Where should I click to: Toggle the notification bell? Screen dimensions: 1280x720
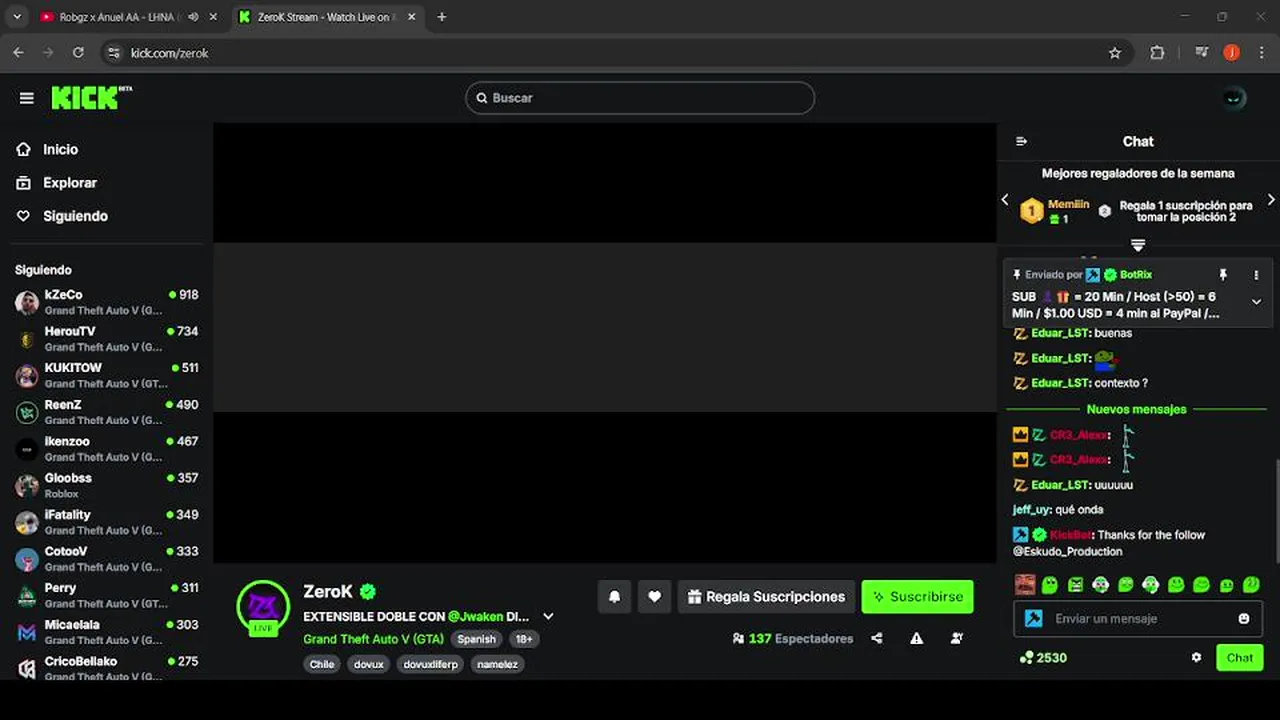pyautogui.click(x=614, y=597)
